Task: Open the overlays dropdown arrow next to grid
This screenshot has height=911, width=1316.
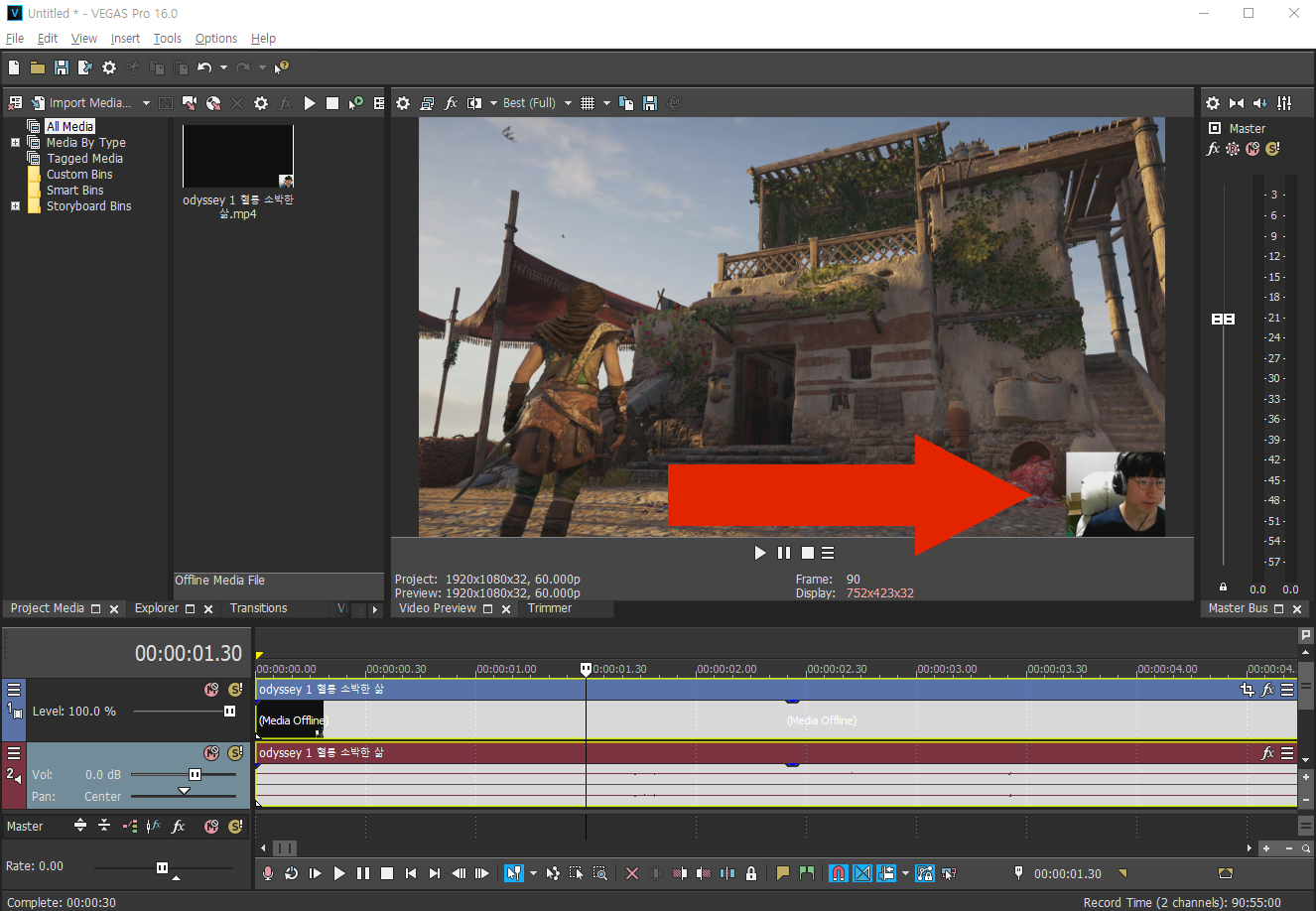Action: click(x=606, y=103)
